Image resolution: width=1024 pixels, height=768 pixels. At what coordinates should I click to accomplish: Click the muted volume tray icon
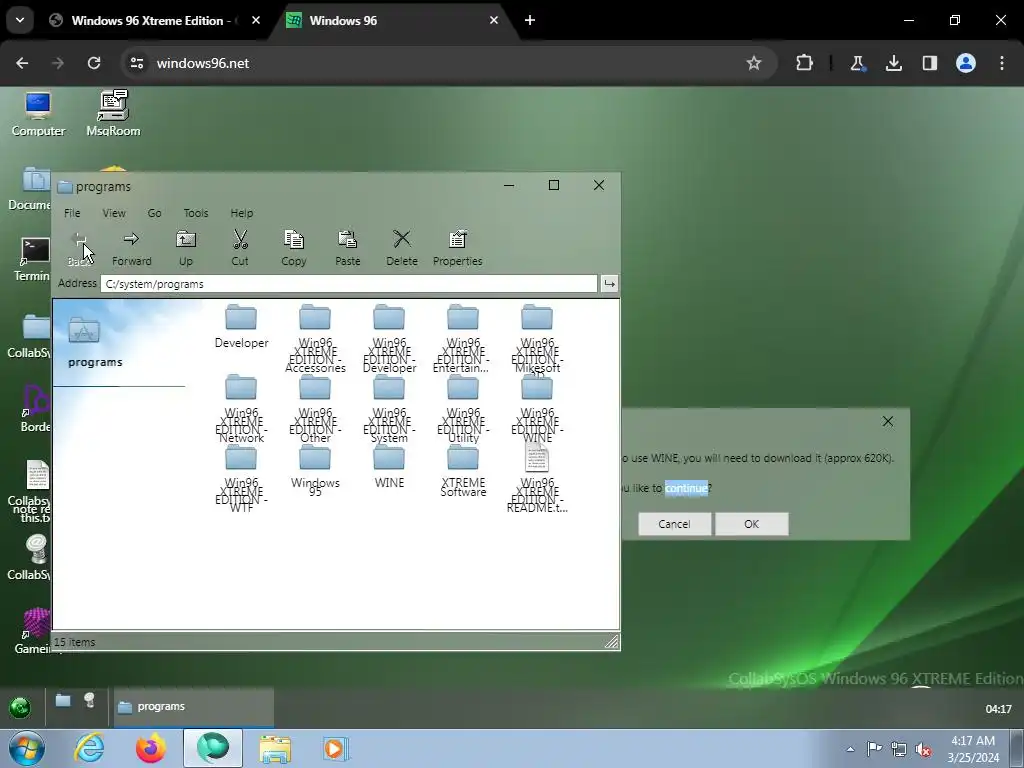[923, 749]
